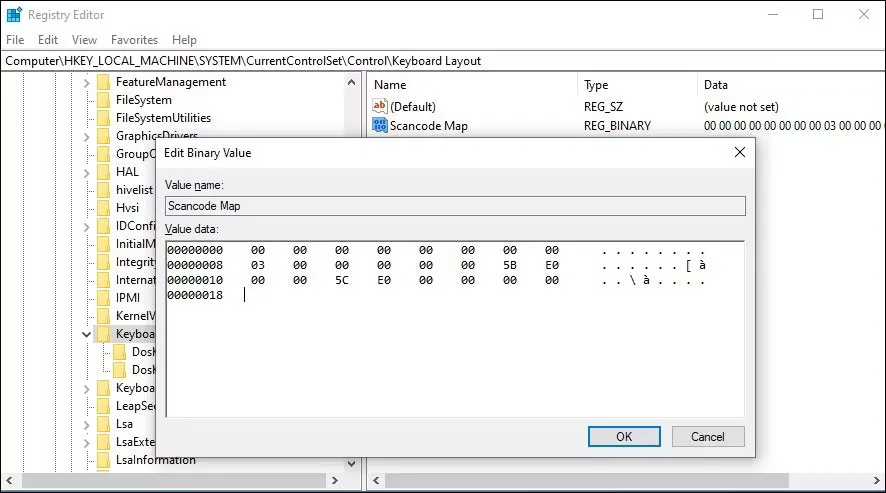Image resolution: width=886 pixels, height=493 pixels.
Task: Expand the FeatureManagement key
Action: (86, 83)
